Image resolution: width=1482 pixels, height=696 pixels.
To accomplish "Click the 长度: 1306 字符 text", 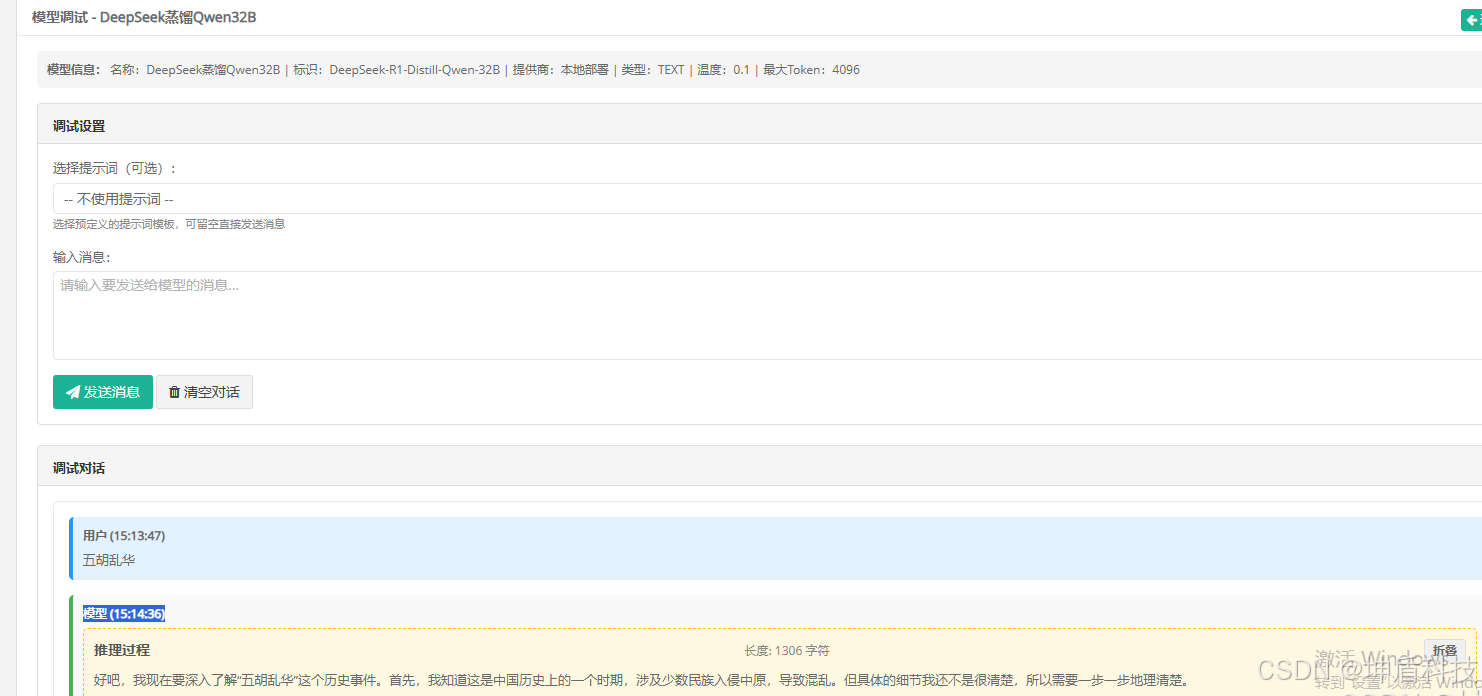I will pos(787,651).
